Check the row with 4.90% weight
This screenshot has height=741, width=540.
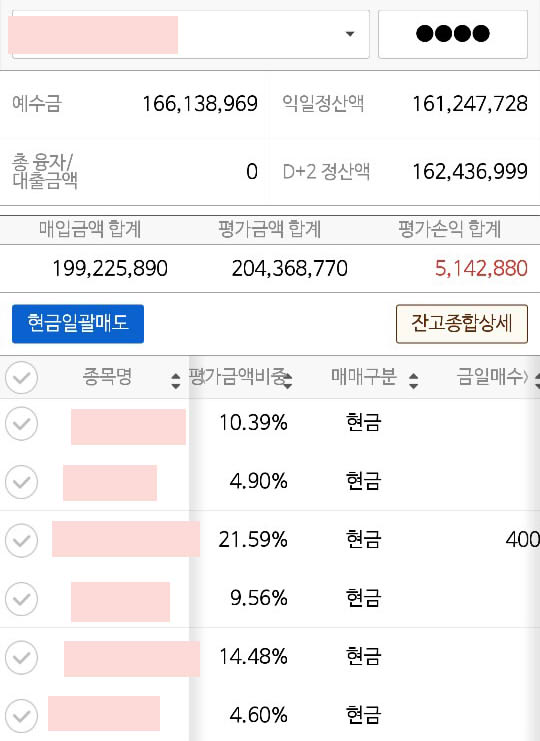point(21,482)
